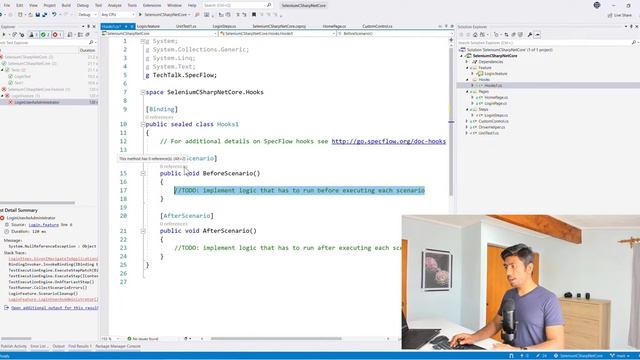This screenshot has height=360, width=640.
Task: Open Properties wrench in Solution Explorer toolbar
Action: click(530, 35)
